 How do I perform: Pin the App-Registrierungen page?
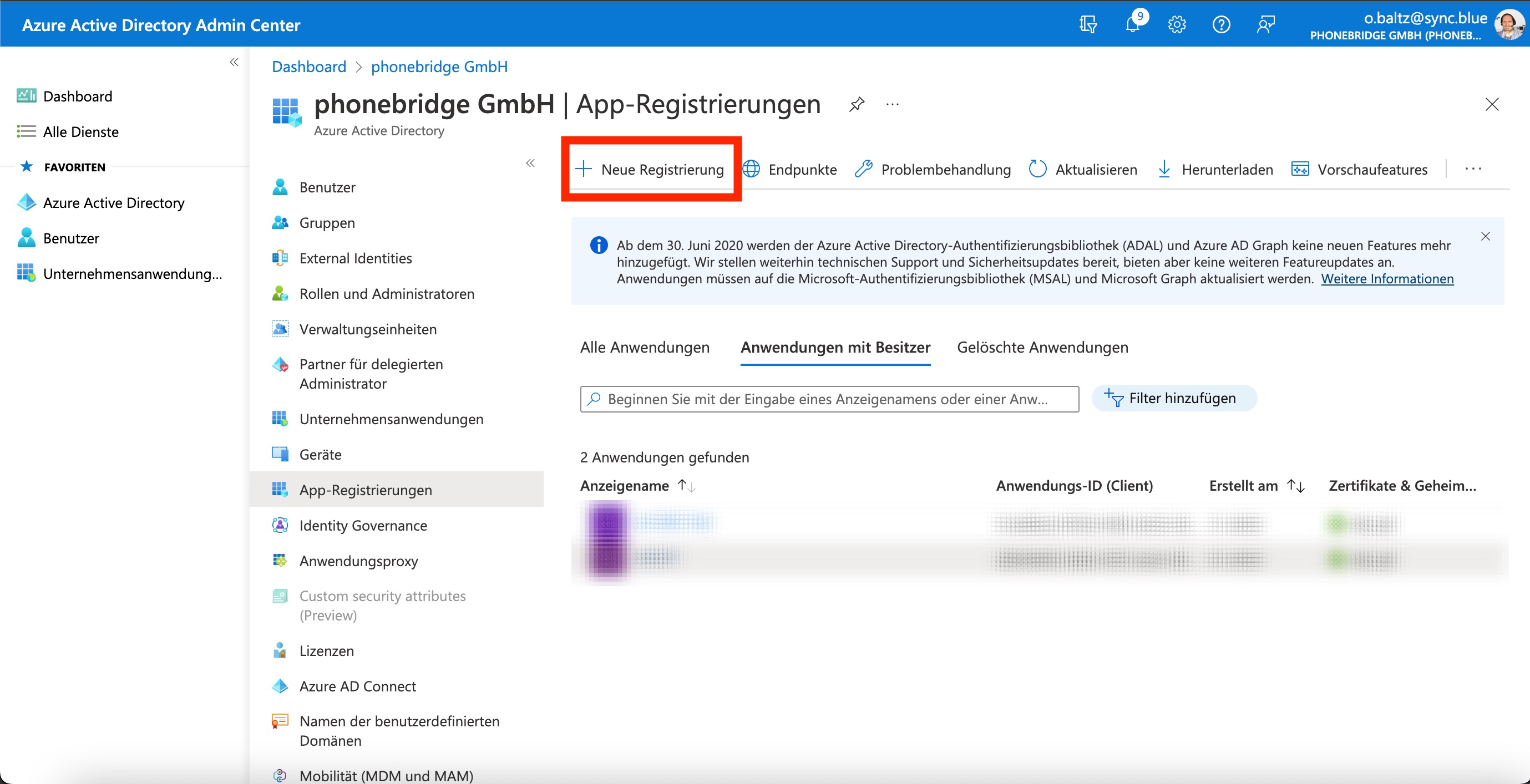pos(857,105)
